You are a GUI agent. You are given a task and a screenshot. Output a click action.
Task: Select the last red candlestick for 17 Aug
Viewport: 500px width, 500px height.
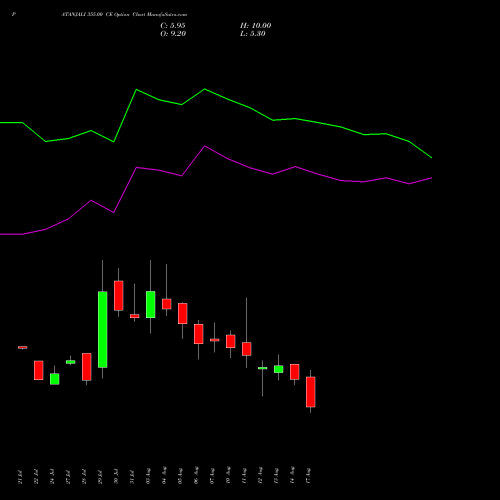click(311, 392)
